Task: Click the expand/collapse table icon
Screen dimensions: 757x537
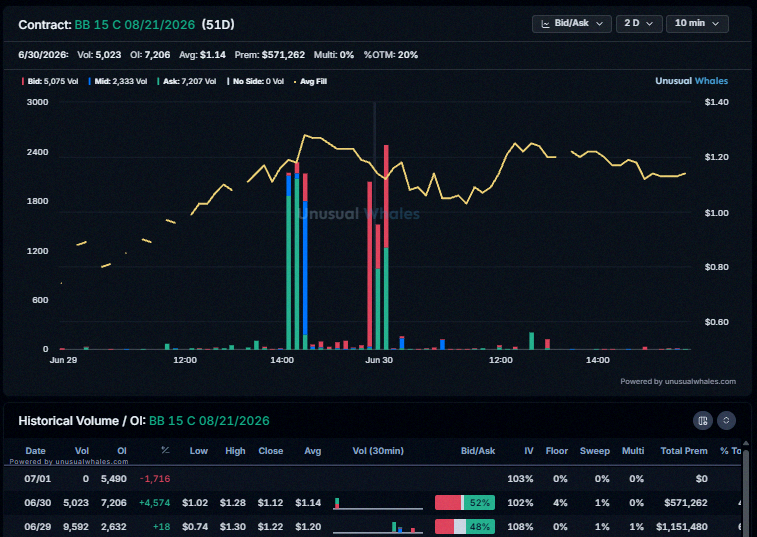Action: point(726,420)
